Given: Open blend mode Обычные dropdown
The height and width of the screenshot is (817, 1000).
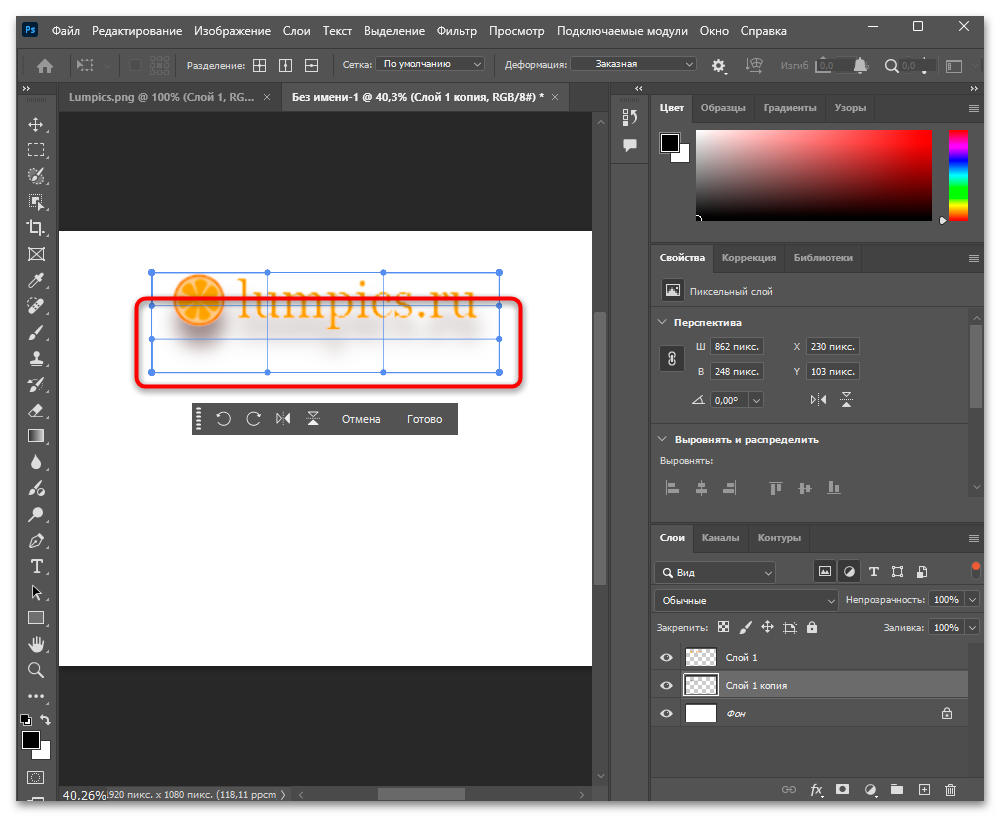Looking at the screenshot, I should click(746, 600).
